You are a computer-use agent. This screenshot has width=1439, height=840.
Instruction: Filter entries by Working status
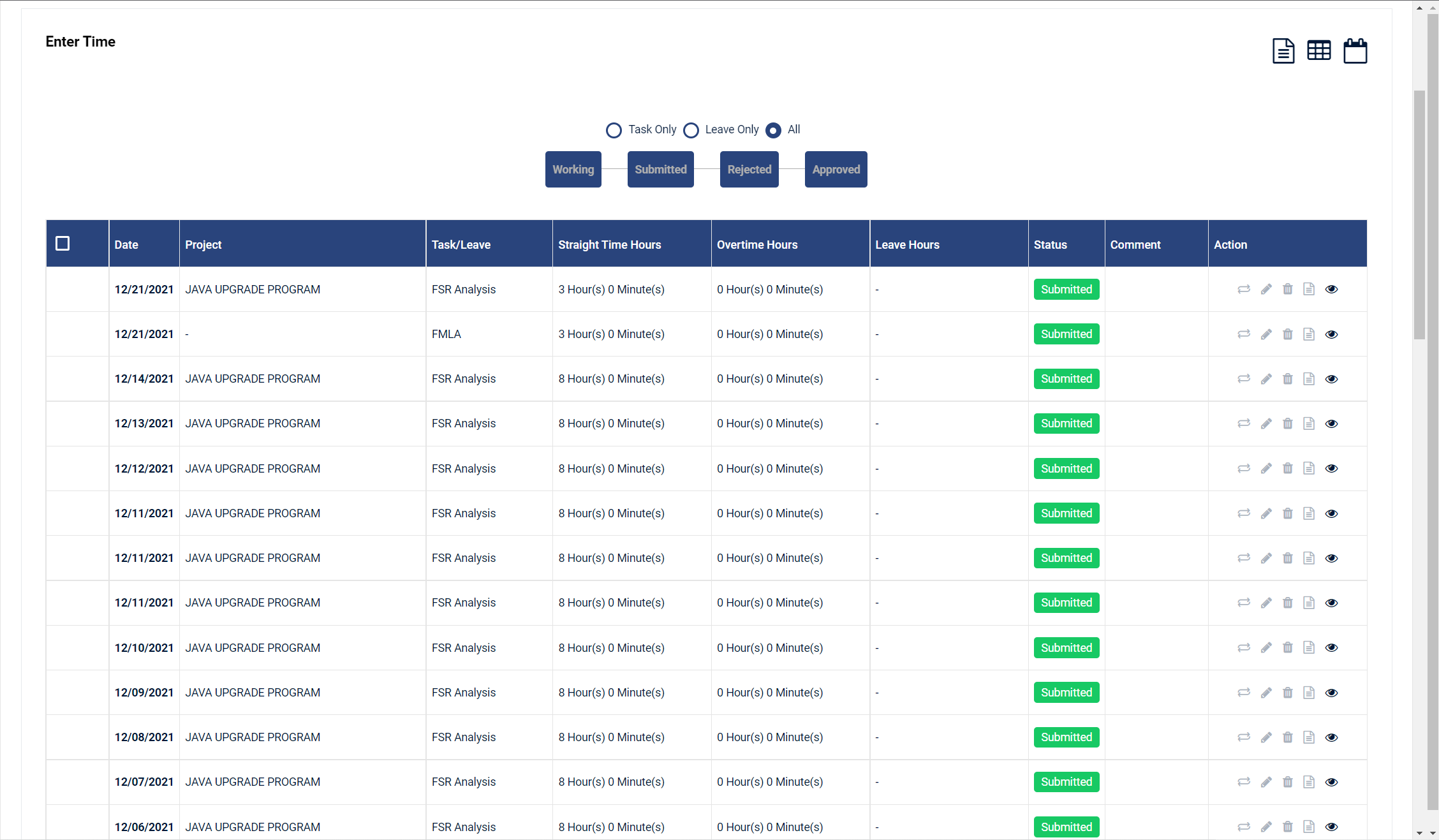pyautogui.click(x=573, y=170)
